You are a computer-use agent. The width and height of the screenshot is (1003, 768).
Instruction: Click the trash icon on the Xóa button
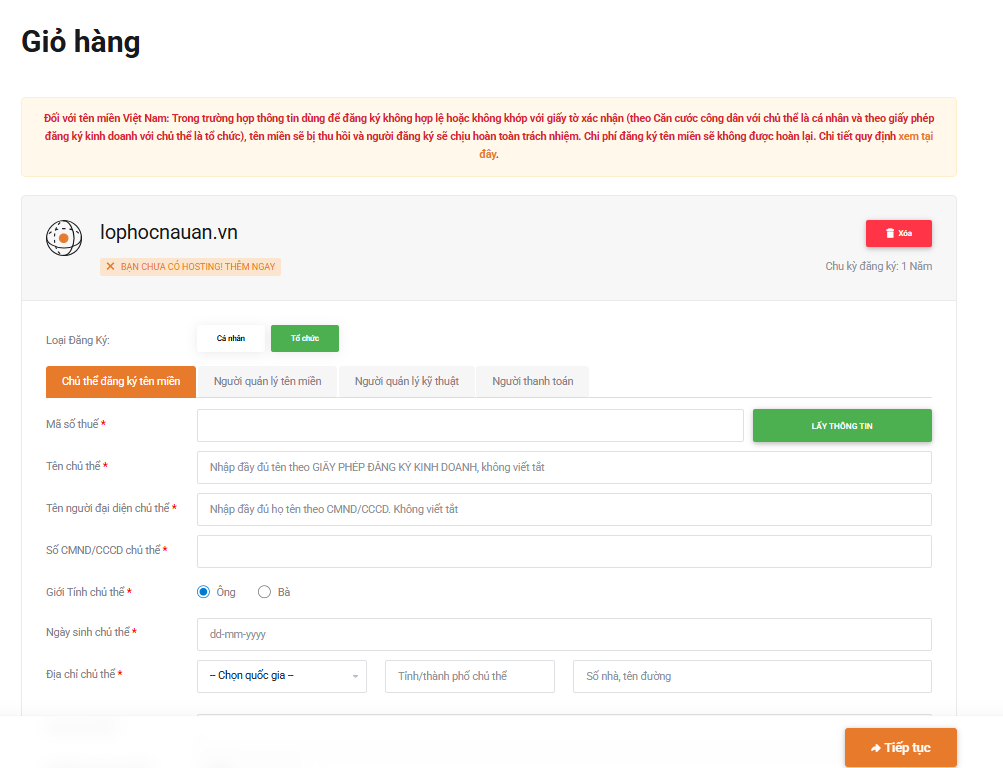pos(890,233)
